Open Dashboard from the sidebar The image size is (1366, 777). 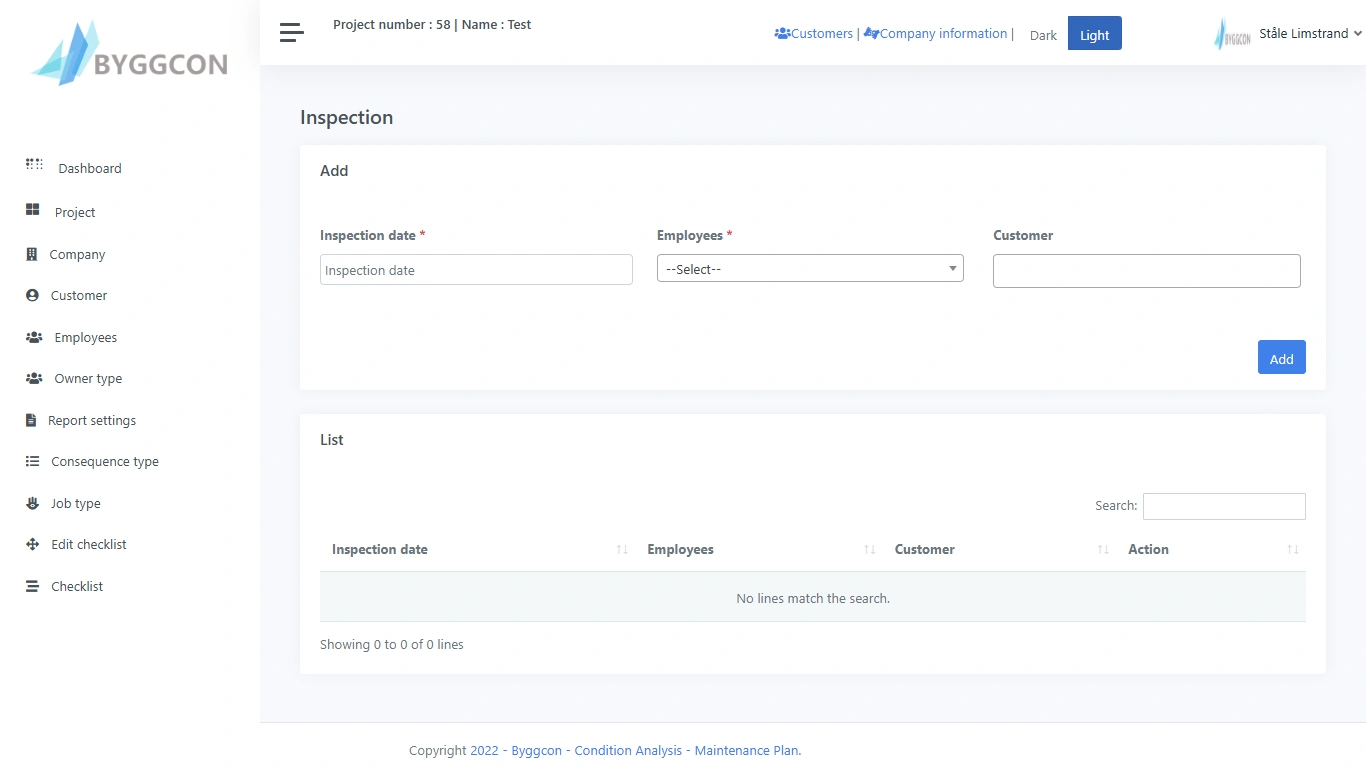(x=90, y=168)
